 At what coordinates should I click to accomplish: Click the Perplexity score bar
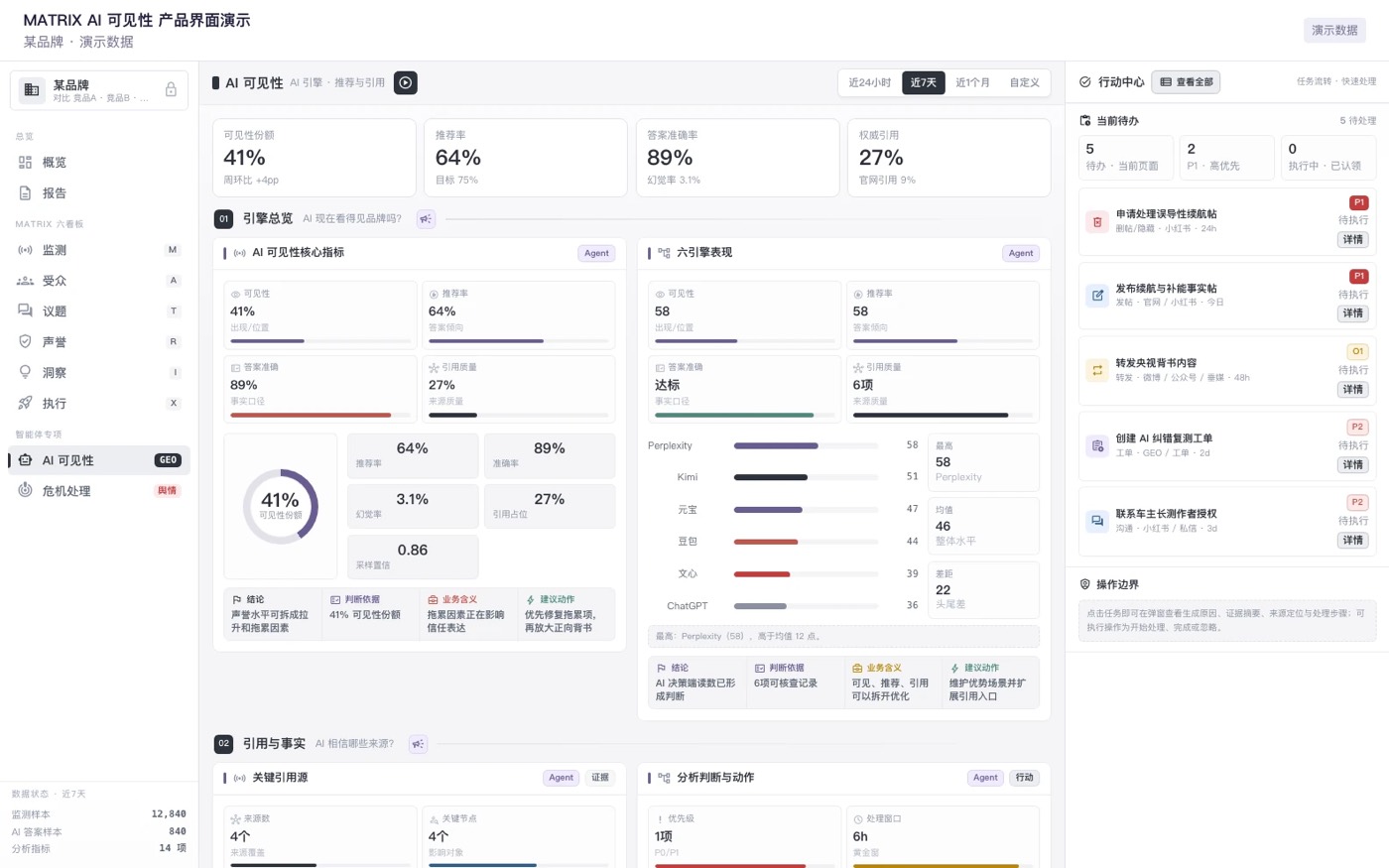click(x=806, y=445)
